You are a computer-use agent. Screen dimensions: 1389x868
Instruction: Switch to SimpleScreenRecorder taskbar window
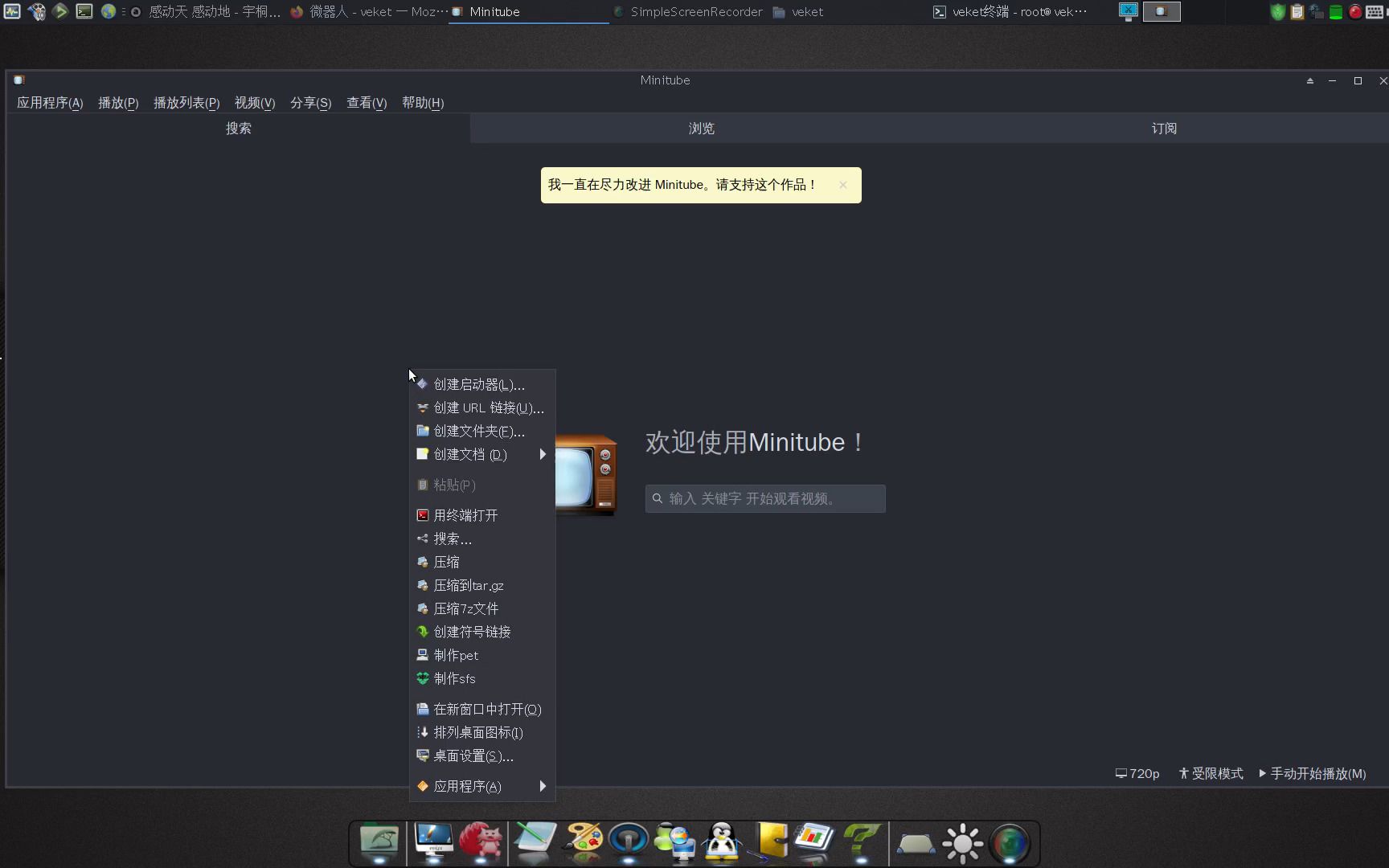pos(688,11)
